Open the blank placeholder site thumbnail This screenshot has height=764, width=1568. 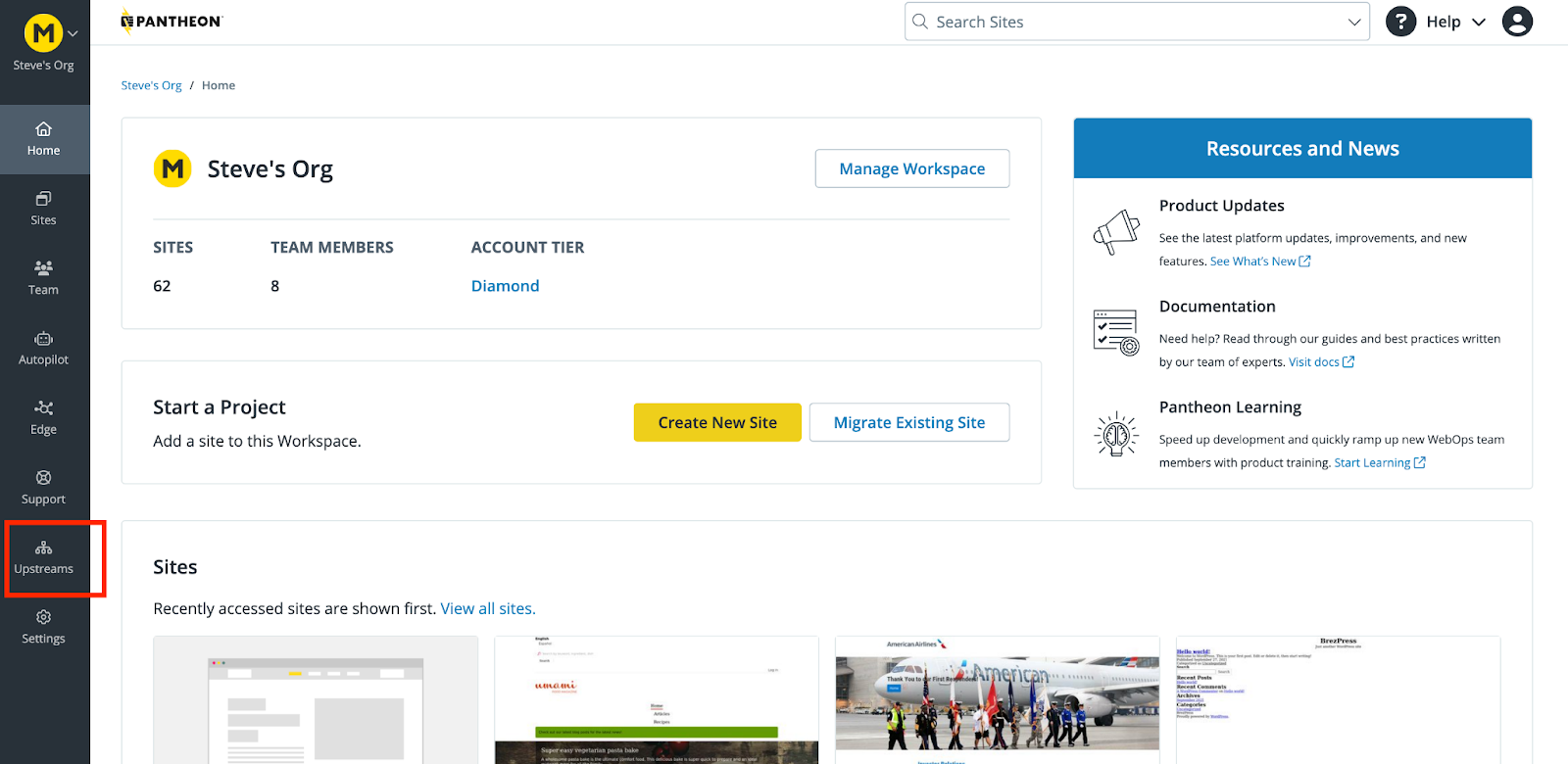pyautogui.click(x=316, y=699)
